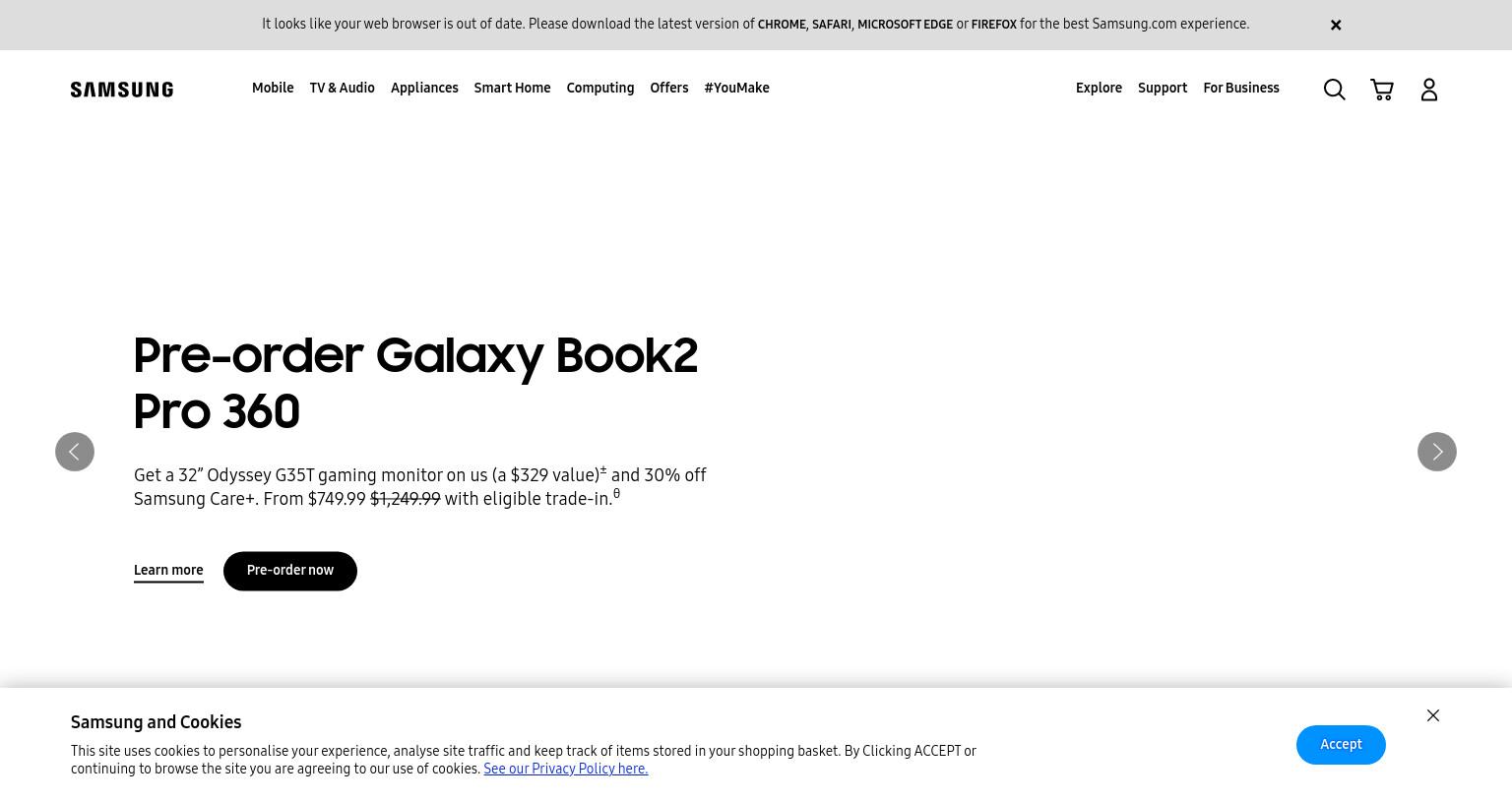Go to Samsung logo homepage
1512x803 pixels.
122,90
